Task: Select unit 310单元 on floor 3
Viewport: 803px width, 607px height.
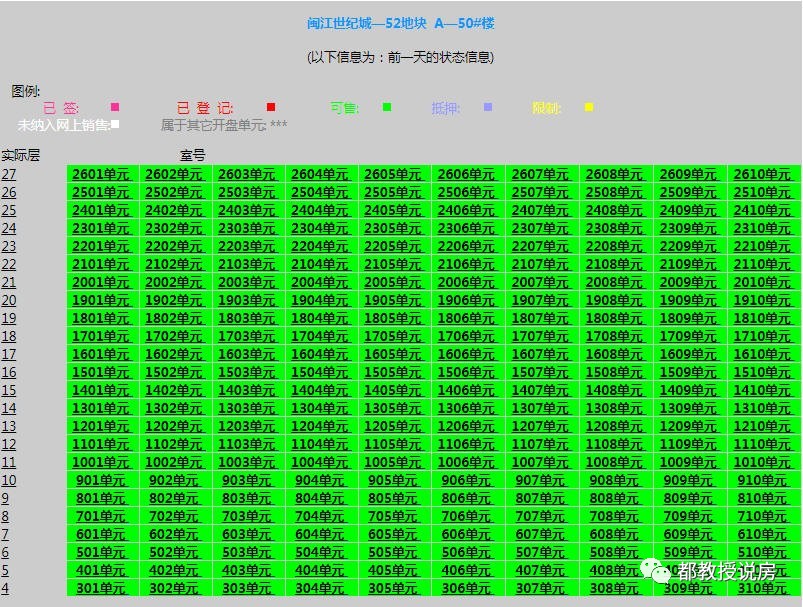Action: [763, 589]
